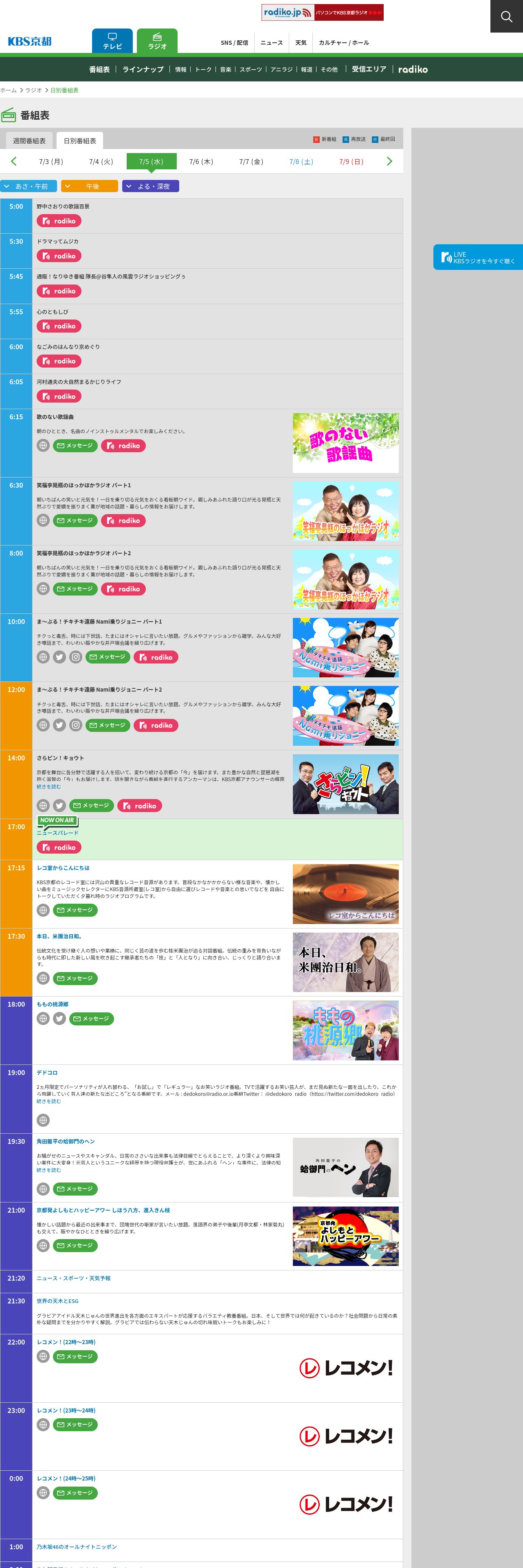This screenshot has width=523, height=1568.
Task: Play ニュースパレード on radiko
Action: [x=59, y=848]
